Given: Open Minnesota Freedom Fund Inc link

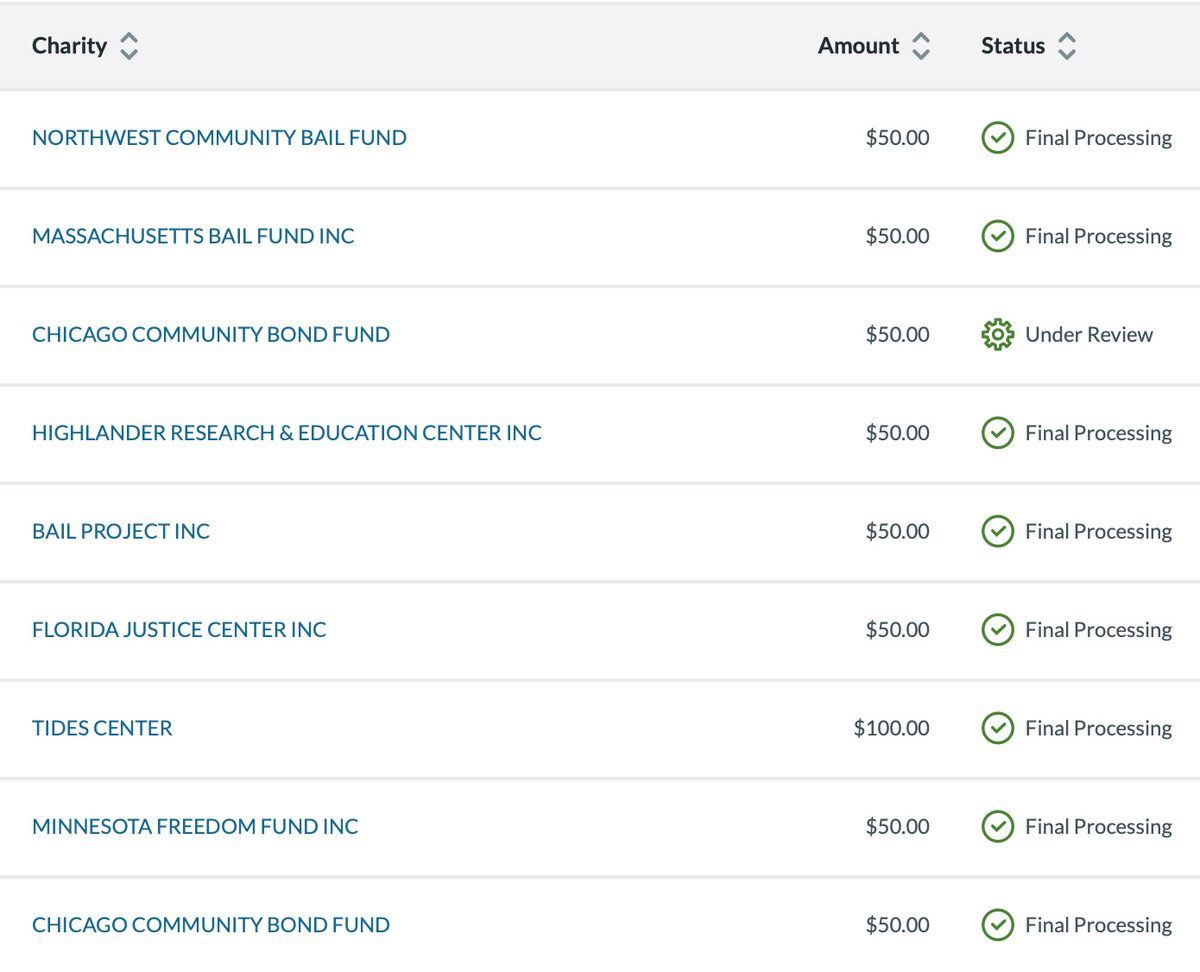Looking at the screenshot, I should pyautogui.click(x=195, y=826).
